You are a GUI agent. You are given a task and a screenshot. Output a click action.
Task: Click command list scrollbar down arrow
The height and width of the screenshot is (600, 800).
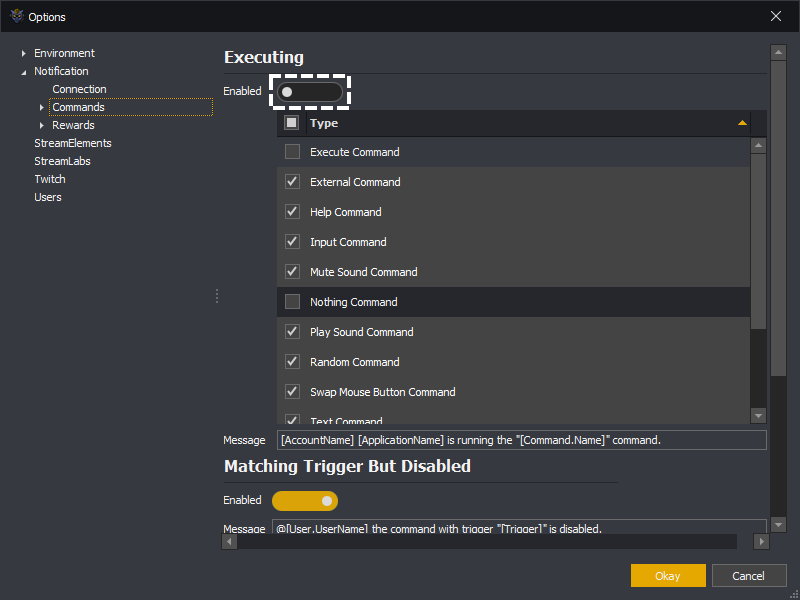[758, 416]
